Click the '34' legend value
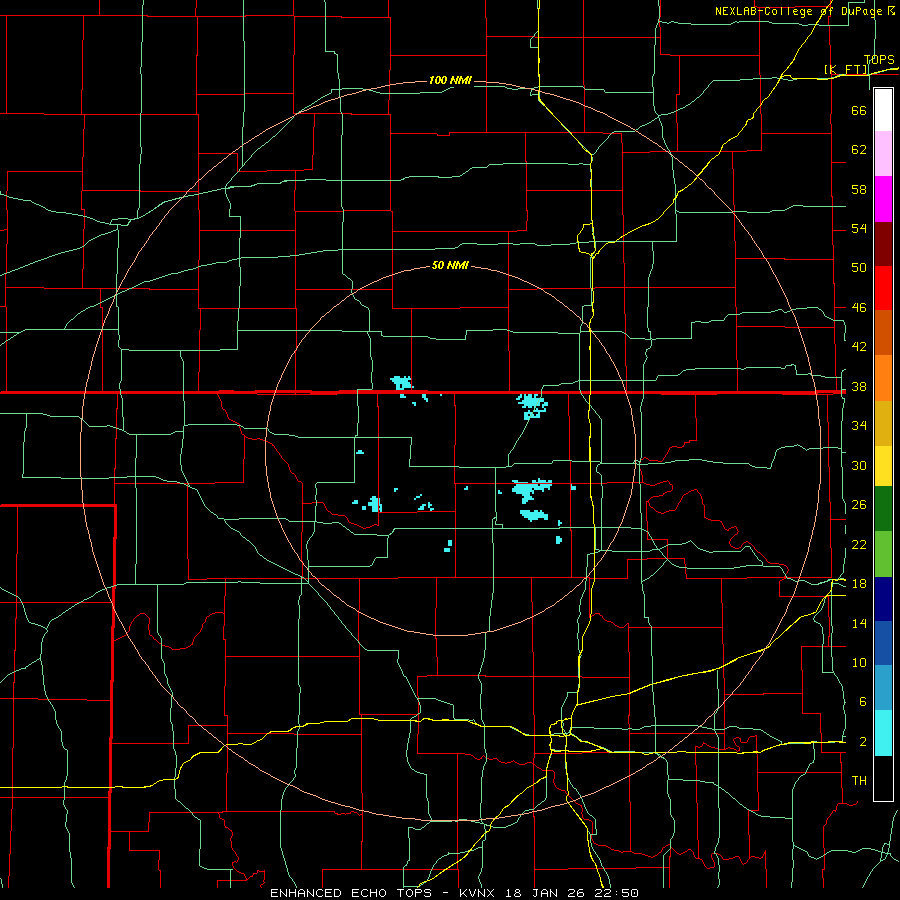Screen dimensions: 900x900 [859, 426]
